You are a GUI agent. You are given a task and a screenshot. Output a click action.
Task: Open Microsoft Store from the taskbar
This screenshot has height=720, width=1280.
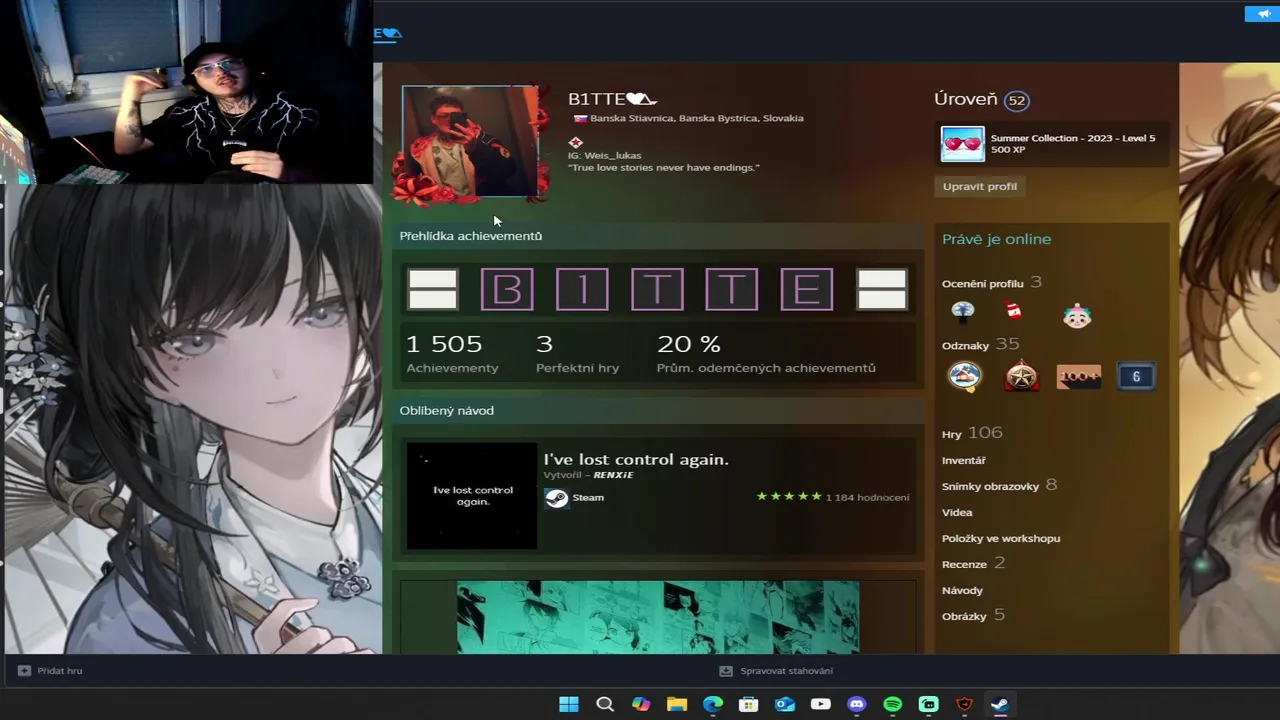(749, 704)
